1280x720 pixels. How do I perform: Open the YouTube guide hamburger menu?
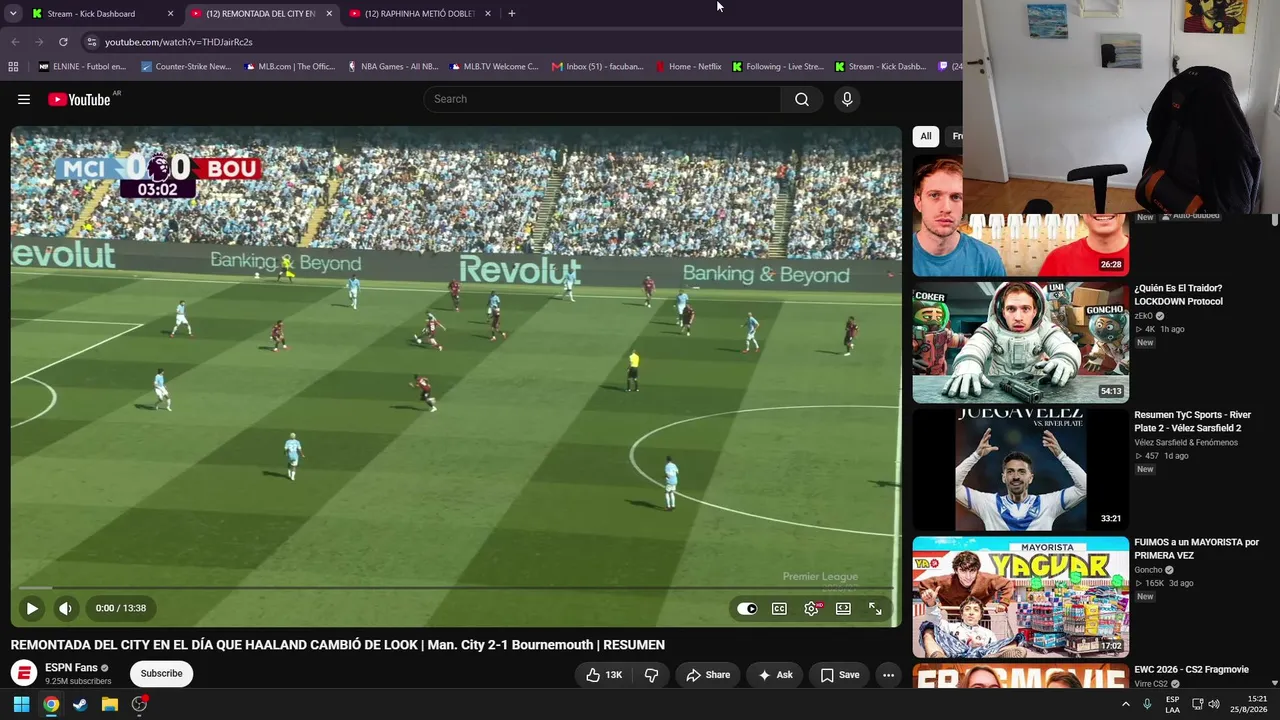click(x=24, y=99)
